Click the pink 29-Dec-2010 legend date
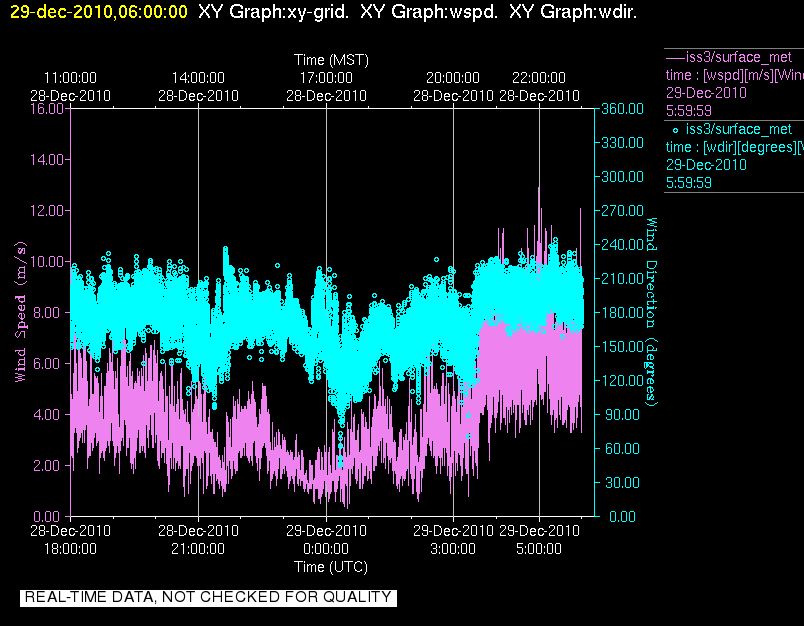 point(706,93)
